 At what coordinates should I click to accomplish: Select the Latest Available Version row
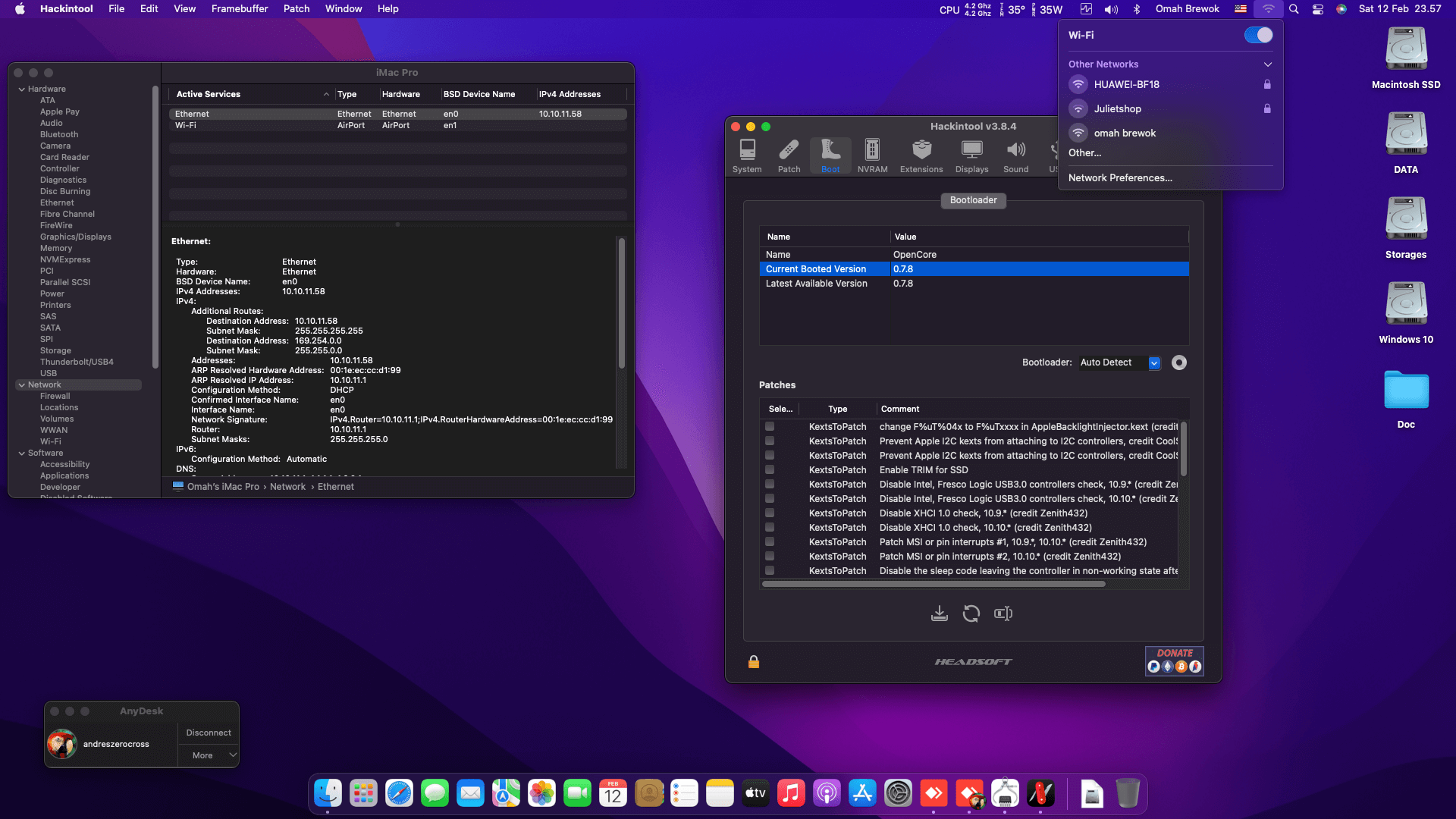pos(974,284)
